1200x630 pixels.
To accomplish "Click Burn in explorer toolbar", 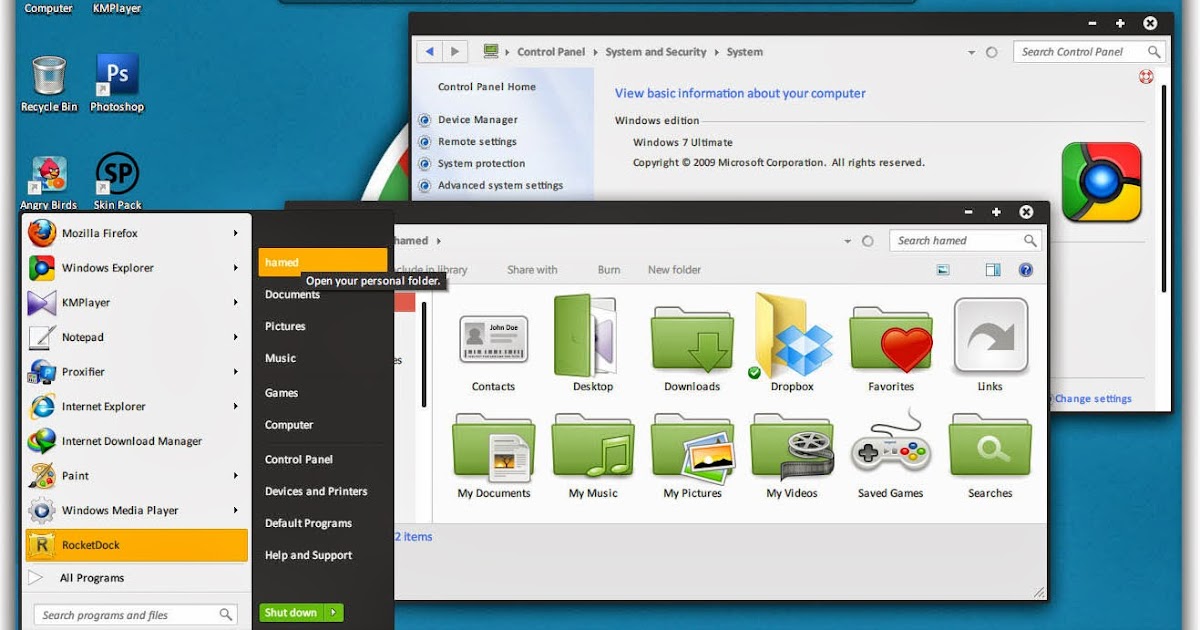I will pos(609,270).
